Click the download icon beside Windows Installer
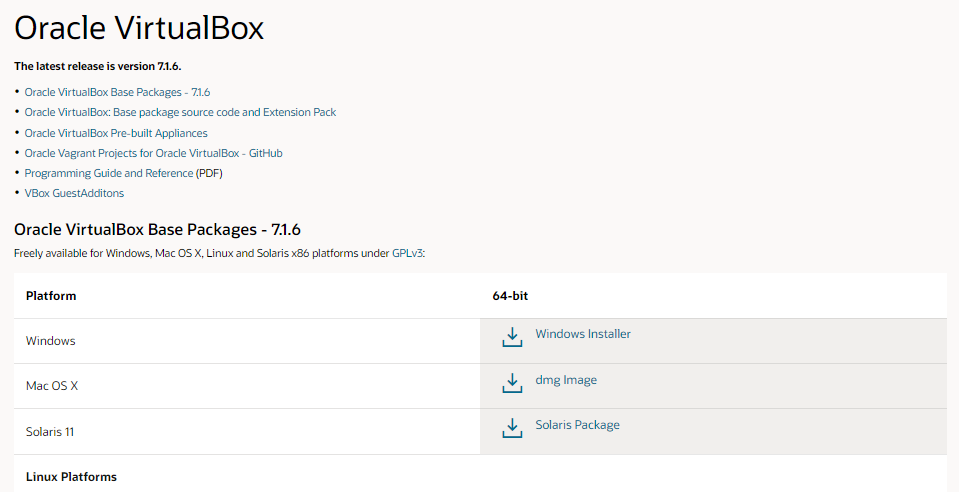 click(512, 337)
